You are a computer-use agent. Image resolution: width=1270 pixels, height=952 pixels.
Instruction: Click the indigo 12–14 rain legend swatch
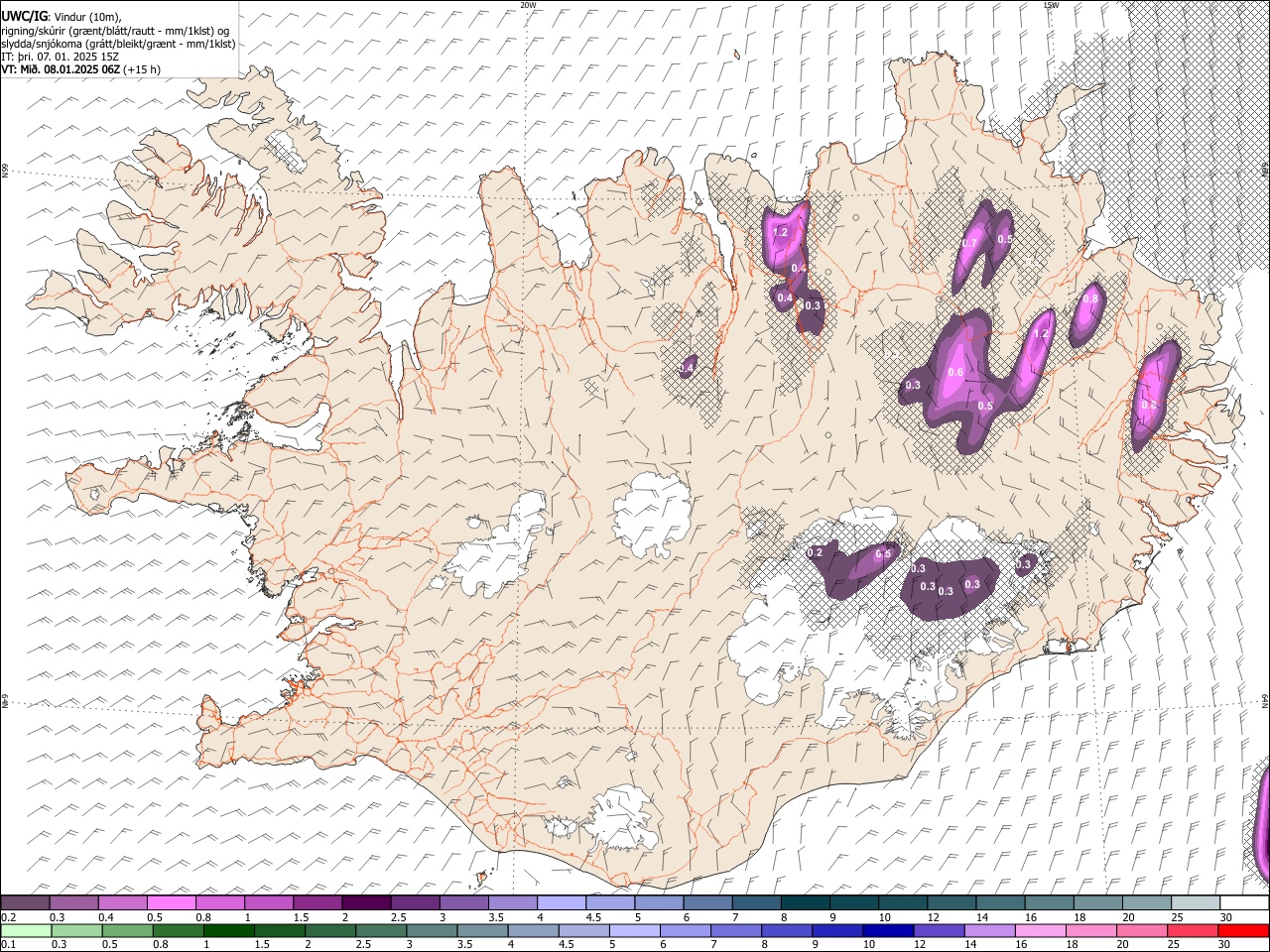pyautogui.click(x=940, y=930)
